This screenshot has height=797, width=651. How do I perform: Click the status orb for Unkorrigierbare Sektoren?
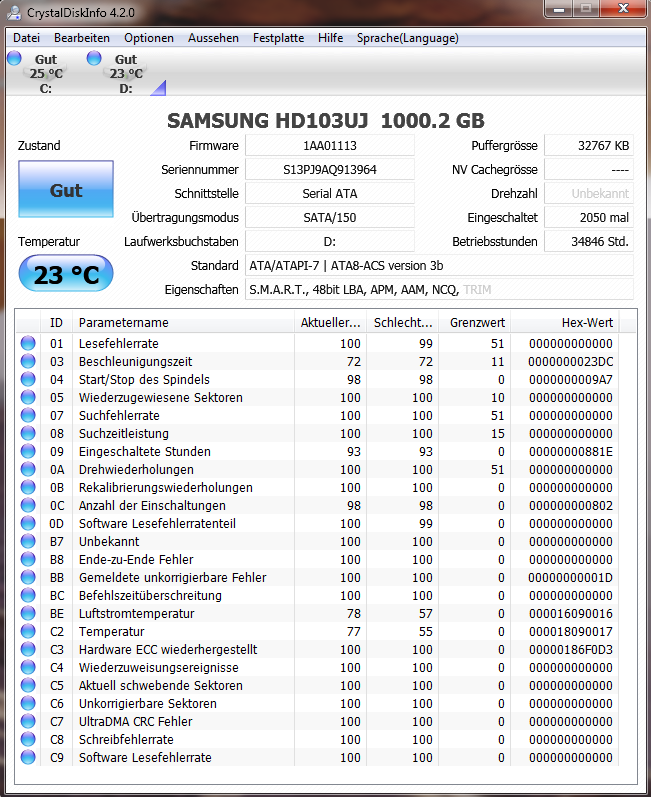point(28,703)
